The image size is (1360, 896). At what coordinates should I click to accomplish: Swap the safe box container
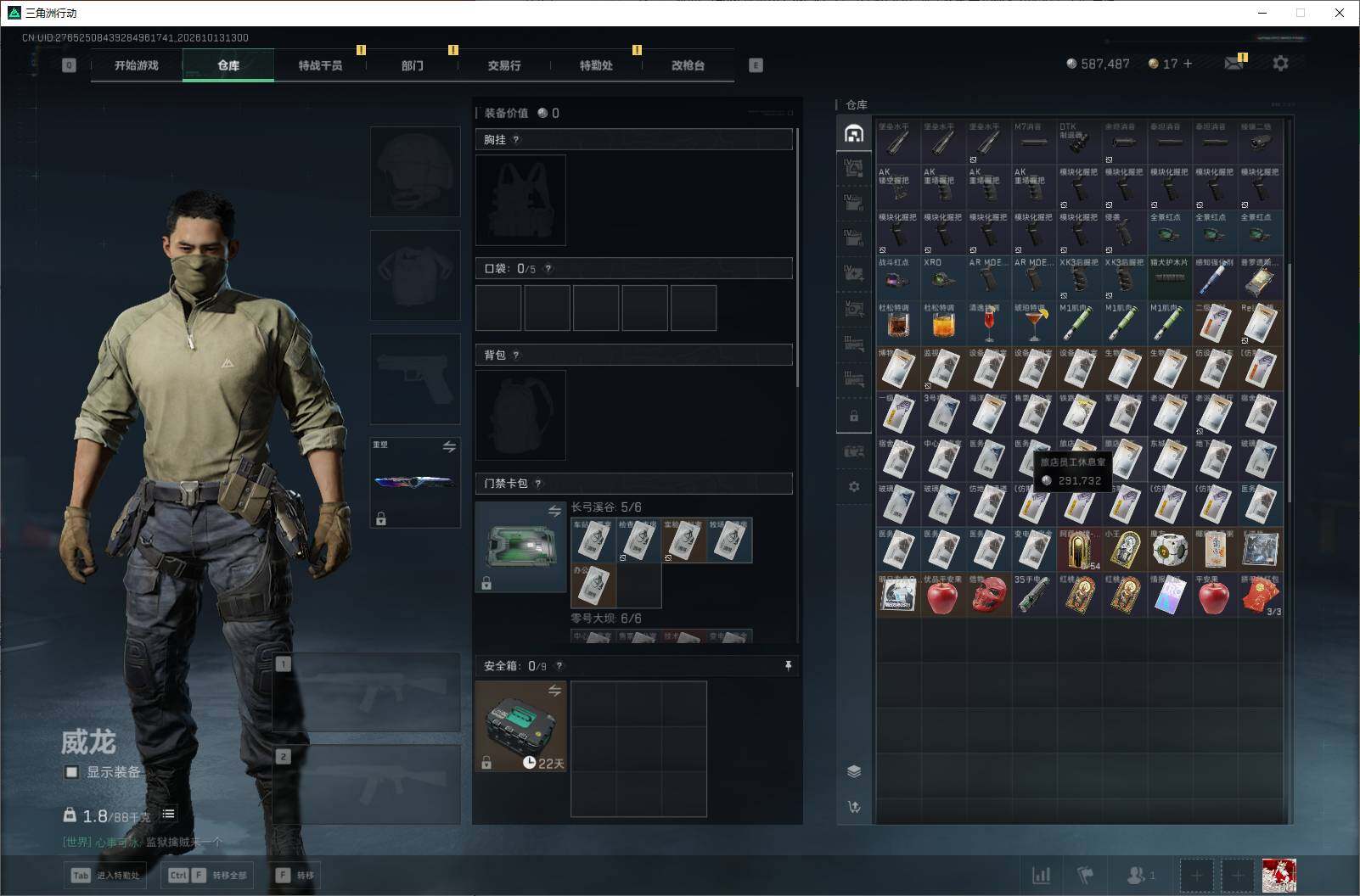(x=554, y=691)
